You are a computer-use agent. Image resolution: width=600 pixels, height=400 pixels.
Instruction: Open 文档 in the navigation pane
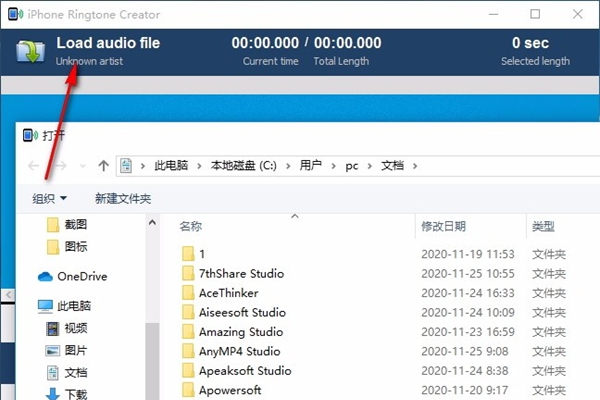click(x=67, y=372)
